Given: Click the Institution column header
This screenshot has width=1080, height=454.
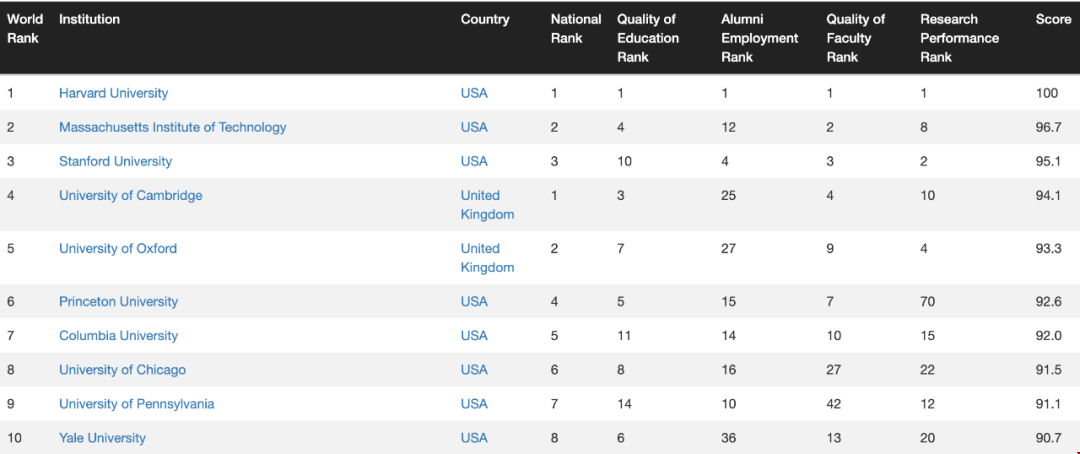Looking at the screenshot, I should (90, 19).
